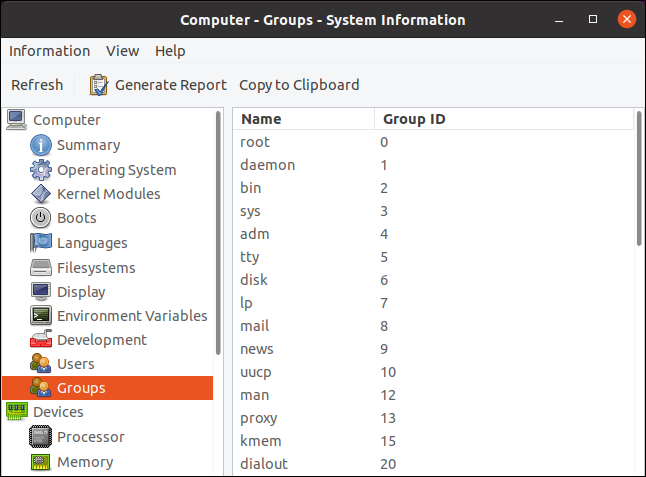Sort by the Group ID column header
This screenshot has width=646, height=477.
(x=414, y=120)
